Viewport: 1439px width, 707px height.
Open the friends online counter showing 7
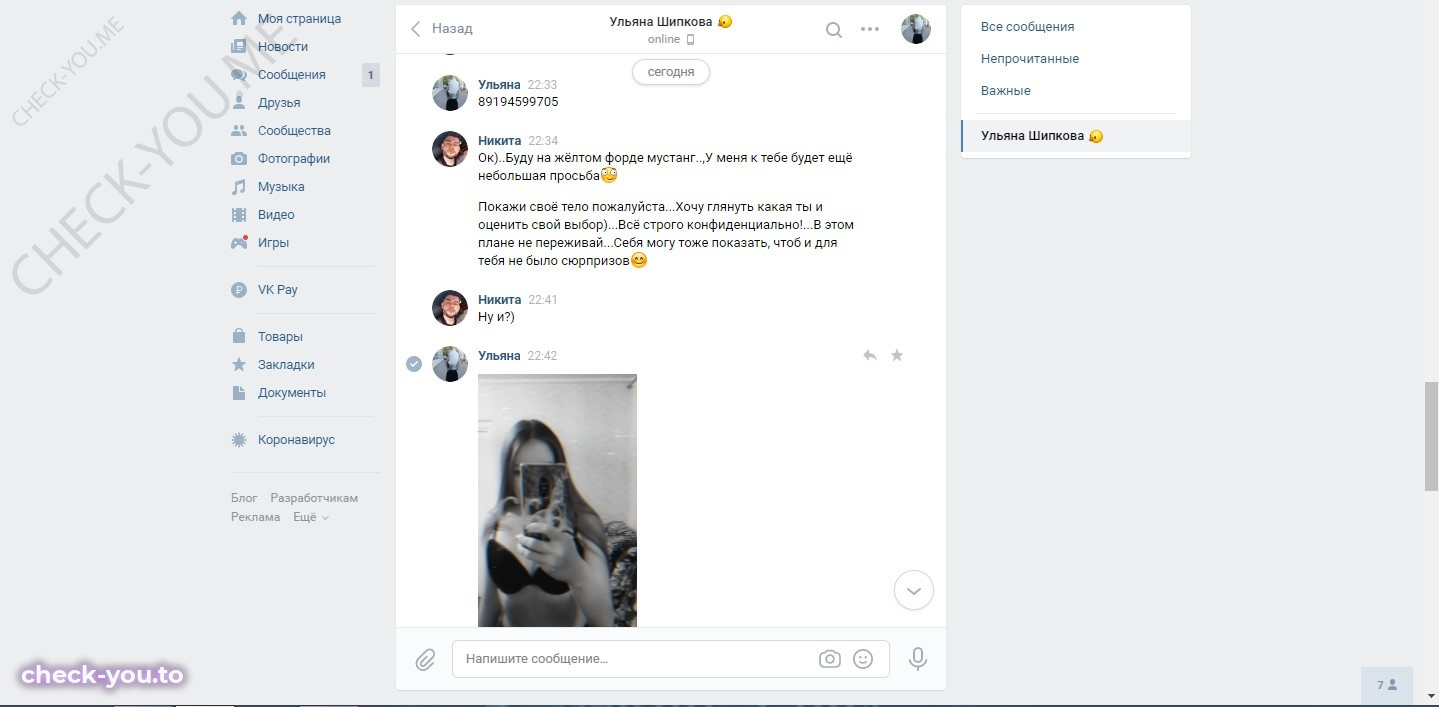point(1387,686)
